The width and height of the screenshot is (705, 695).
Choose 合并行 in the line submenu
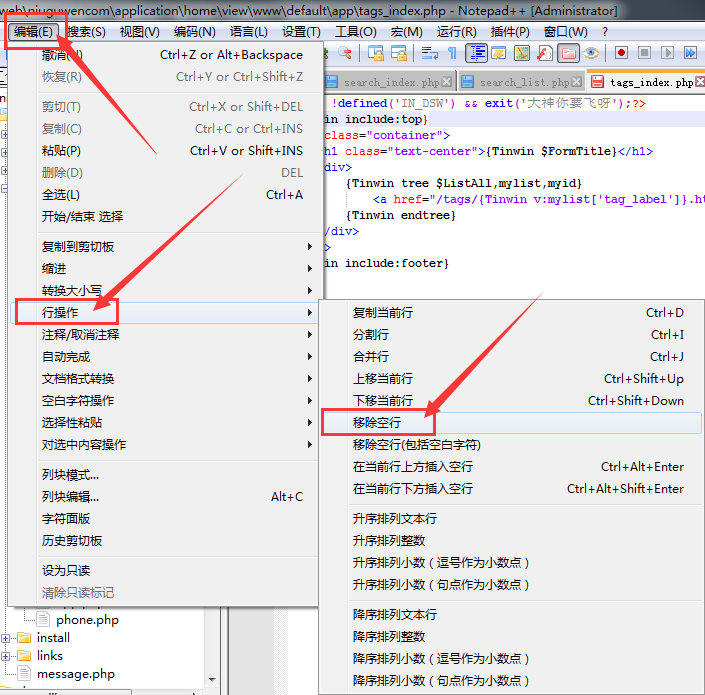[512, 356]
